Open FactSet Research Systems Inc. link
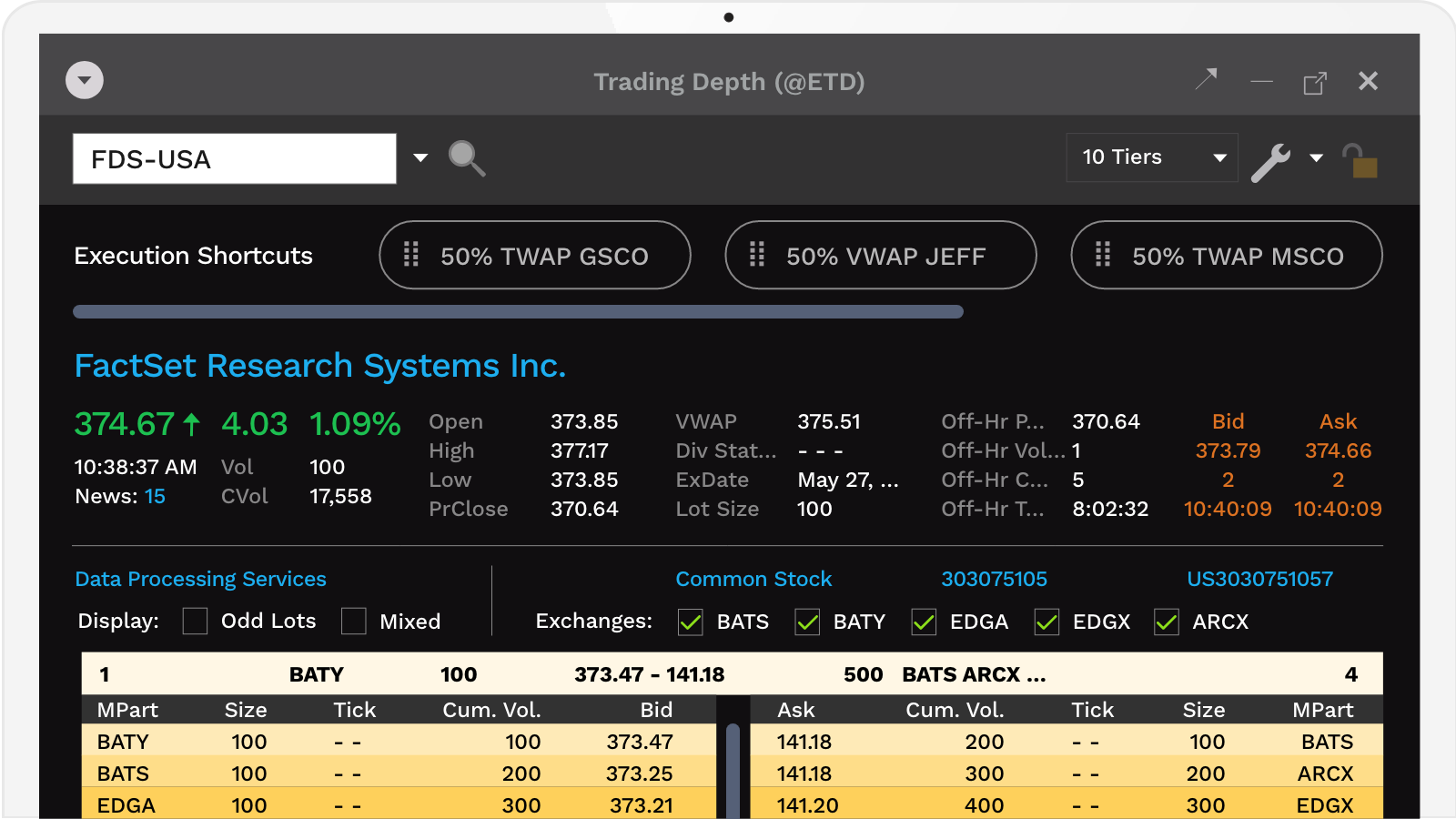 click(x=320, y=366)
